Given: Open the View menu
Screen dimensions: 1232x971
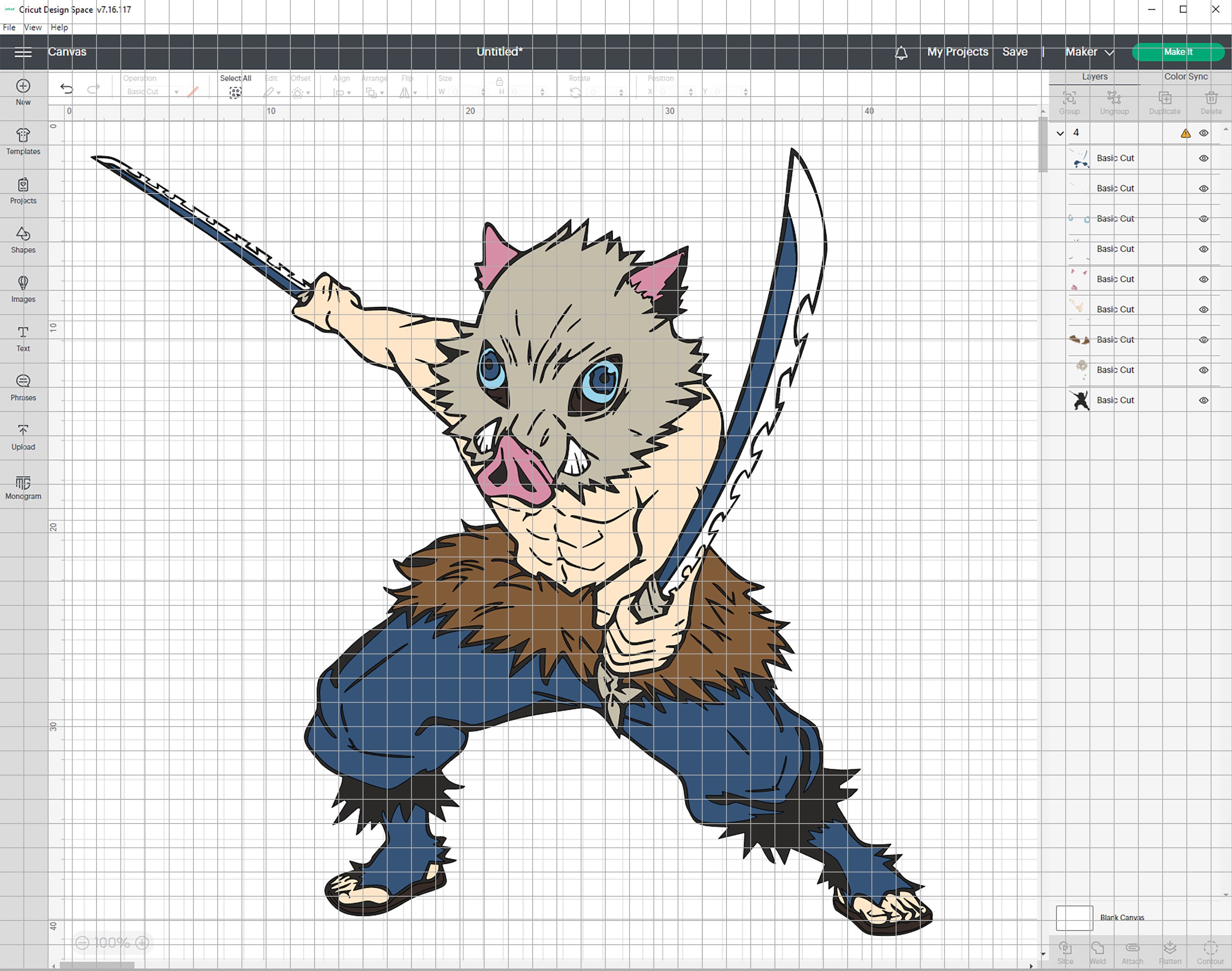Looking at the screenshot, I should coord(32,27).
